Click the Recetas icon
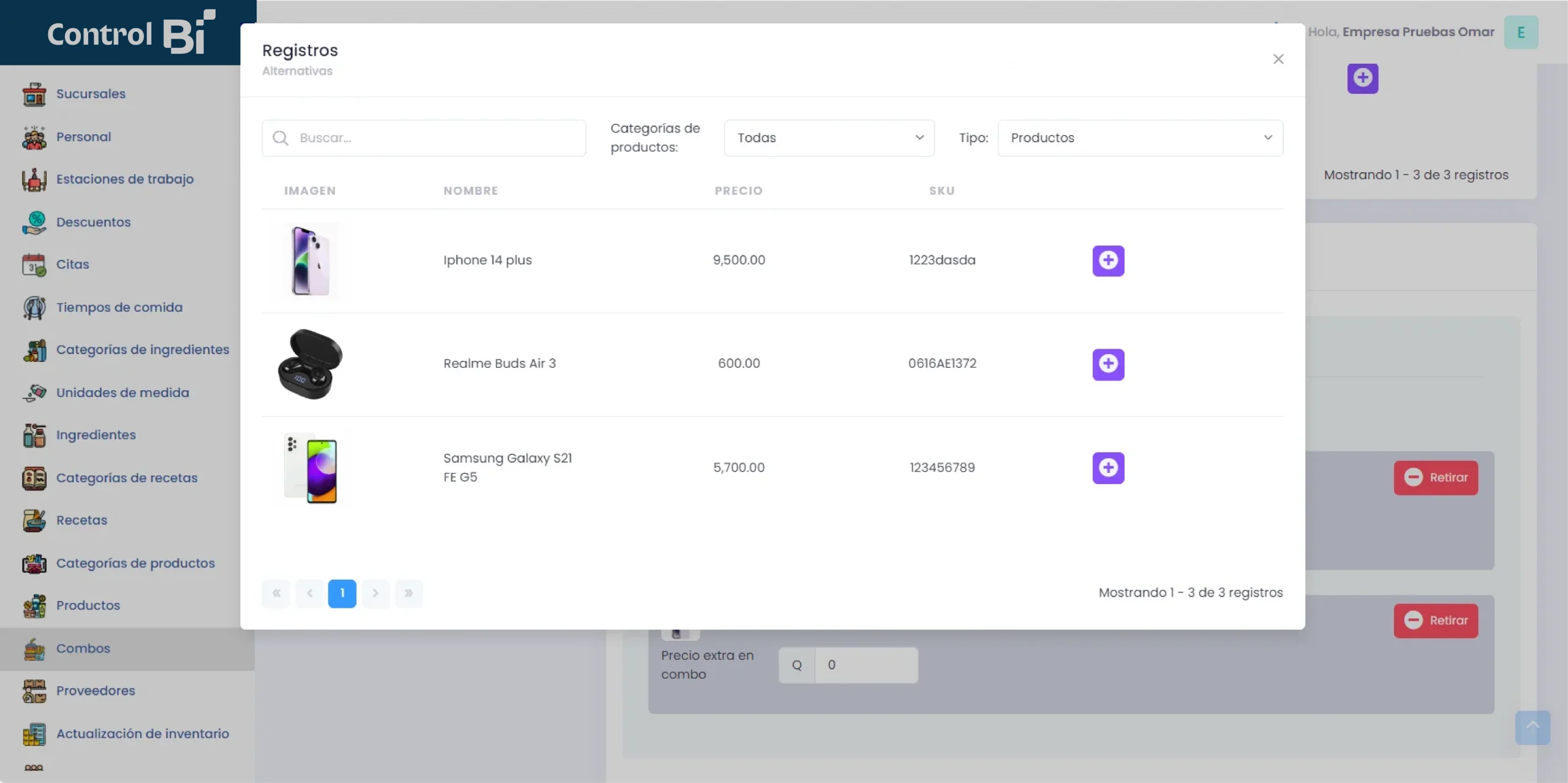Viewport: 1568px width, 783px height. tap(34, 520)
